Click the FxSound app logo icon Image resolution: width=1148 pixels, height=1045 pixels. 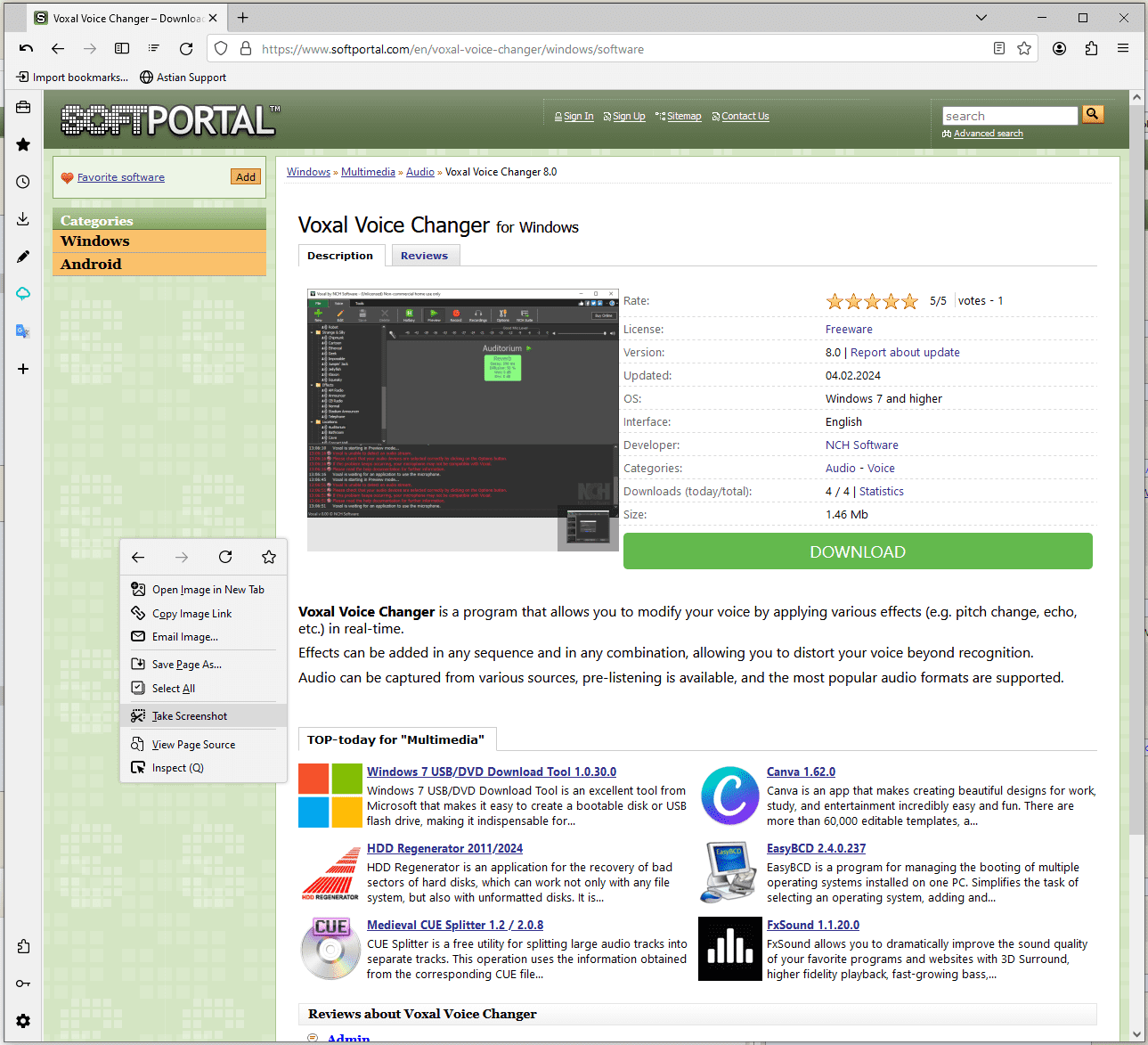pyautogui.click(x=730, y=949)
